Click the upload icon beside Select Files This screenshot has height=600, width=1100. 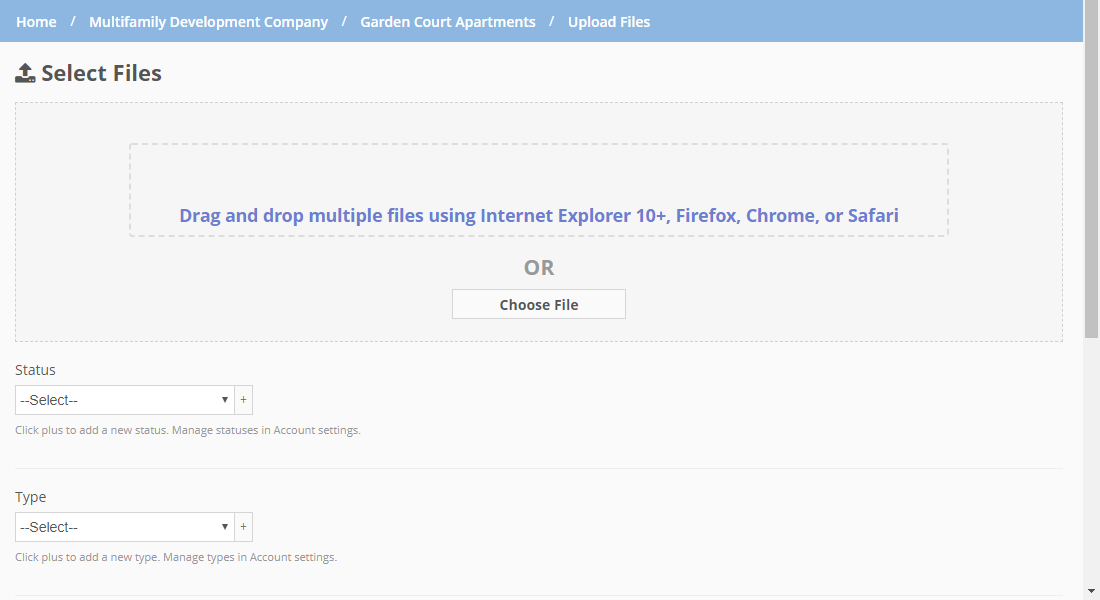click(26, 73)
